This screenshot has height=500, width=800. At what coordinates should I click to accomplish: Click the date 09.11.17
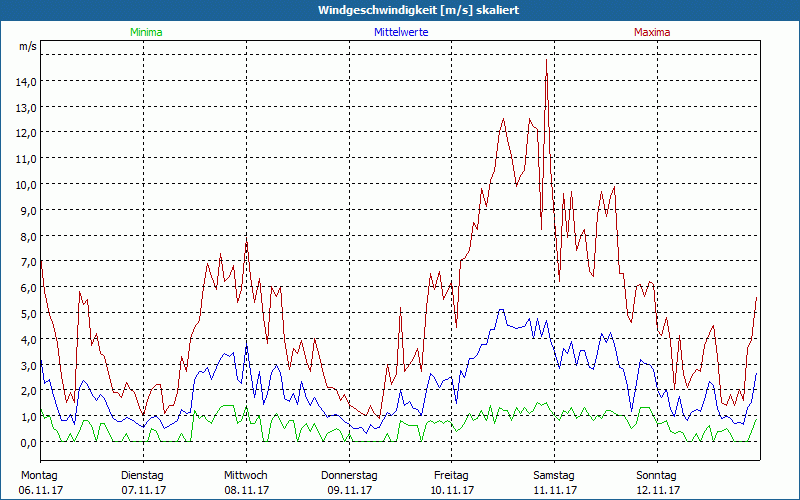tap(349, 490)
